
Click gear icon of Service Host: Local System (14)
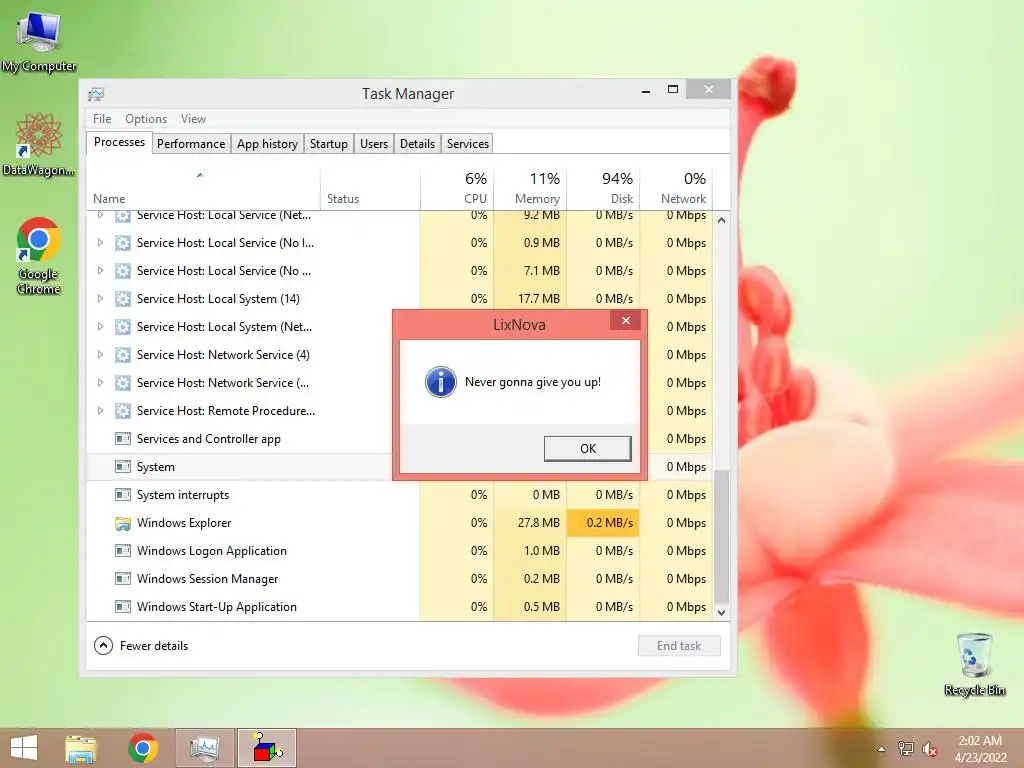pyautogui.click(x=122, y=298)
